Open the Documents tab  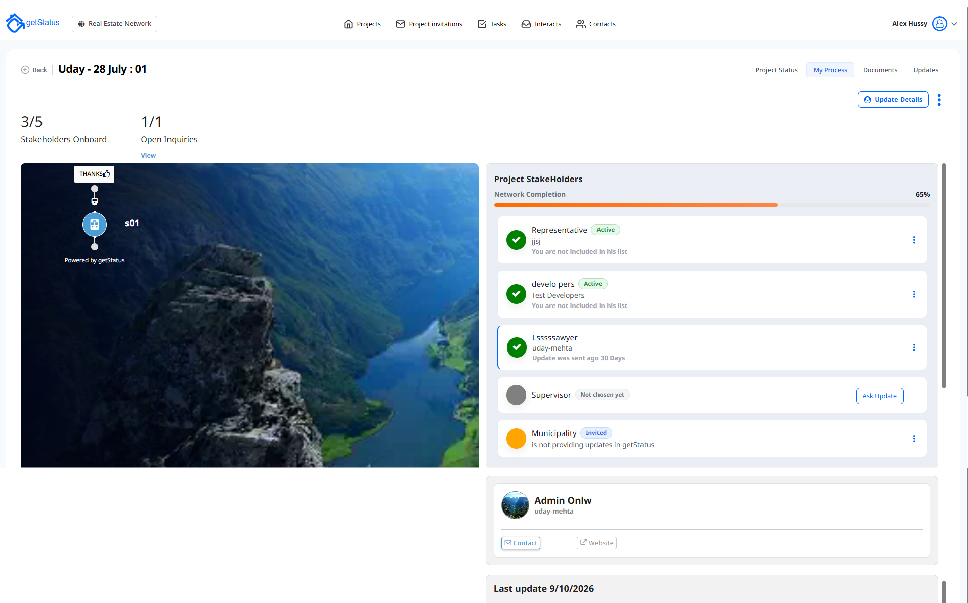click(880, 70)
